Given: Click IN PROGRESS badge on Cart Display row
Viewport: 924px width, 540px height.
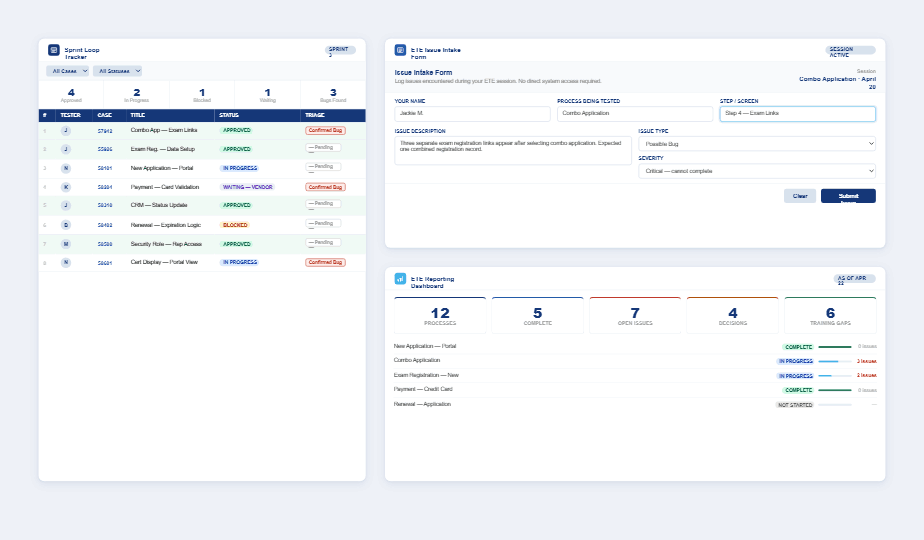Looking at the screenshot, I should pos(240,262).
